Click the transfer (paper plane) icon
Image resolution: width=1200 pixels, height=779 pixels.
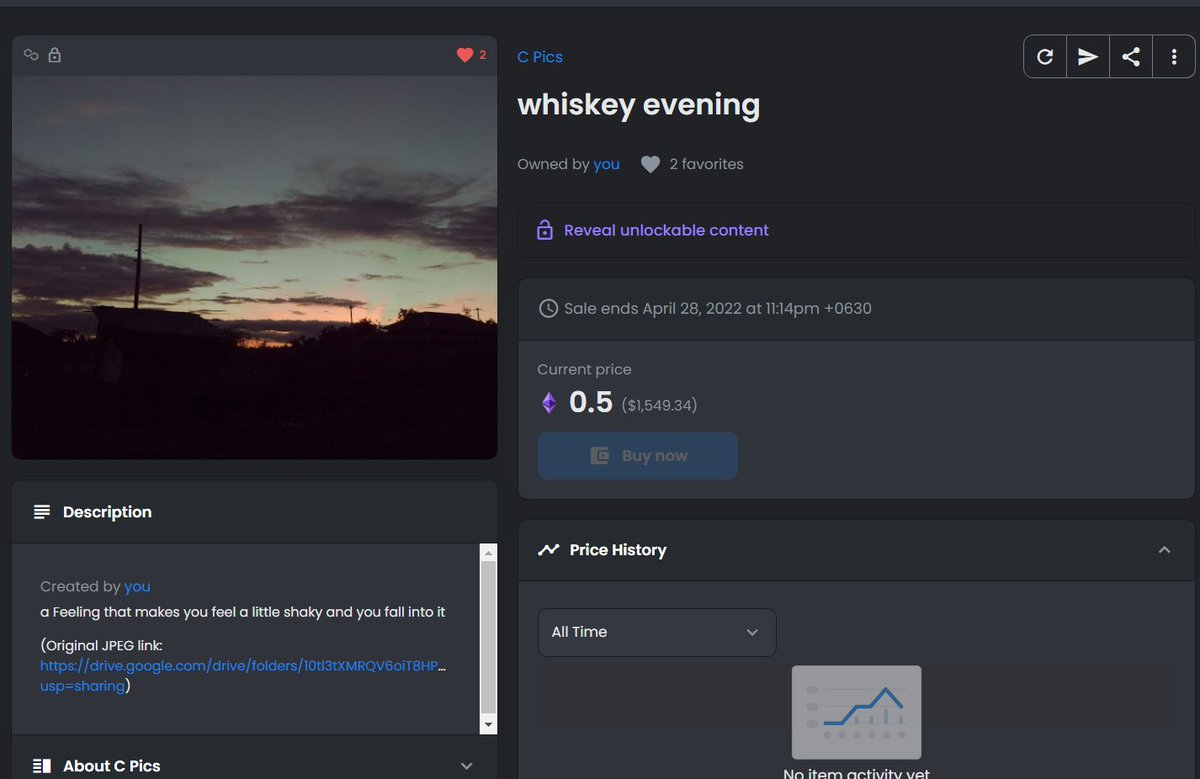pyautogui.click(x=1088, y=57)
